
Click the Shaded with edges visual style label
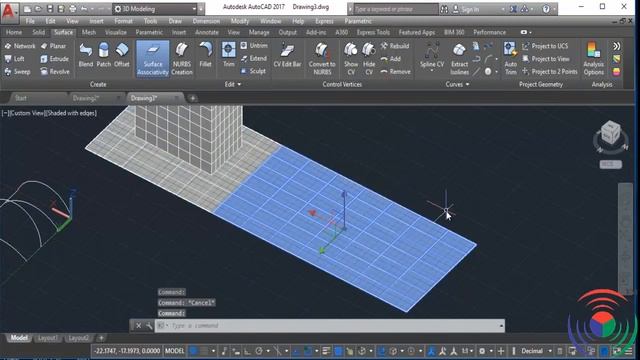coord(71,113)
